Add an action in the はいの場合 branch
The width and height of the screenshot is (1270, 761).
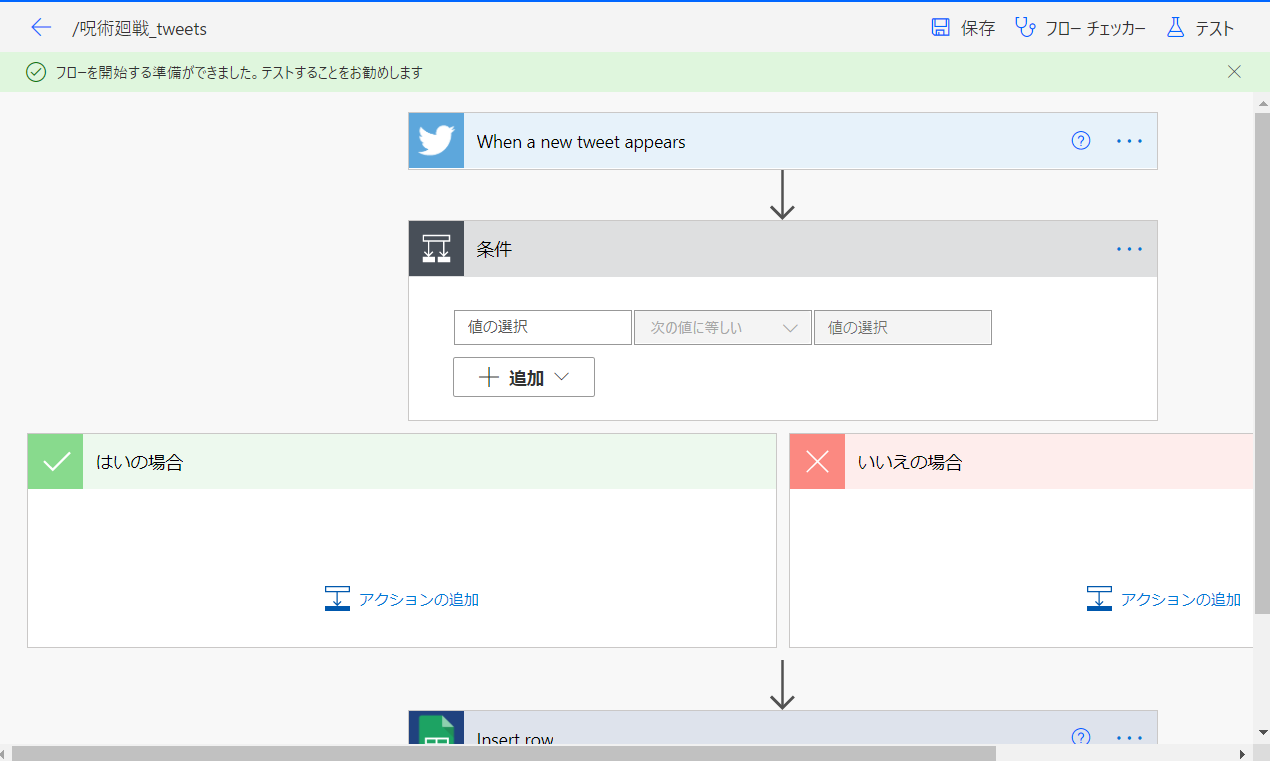pos(402,599)
